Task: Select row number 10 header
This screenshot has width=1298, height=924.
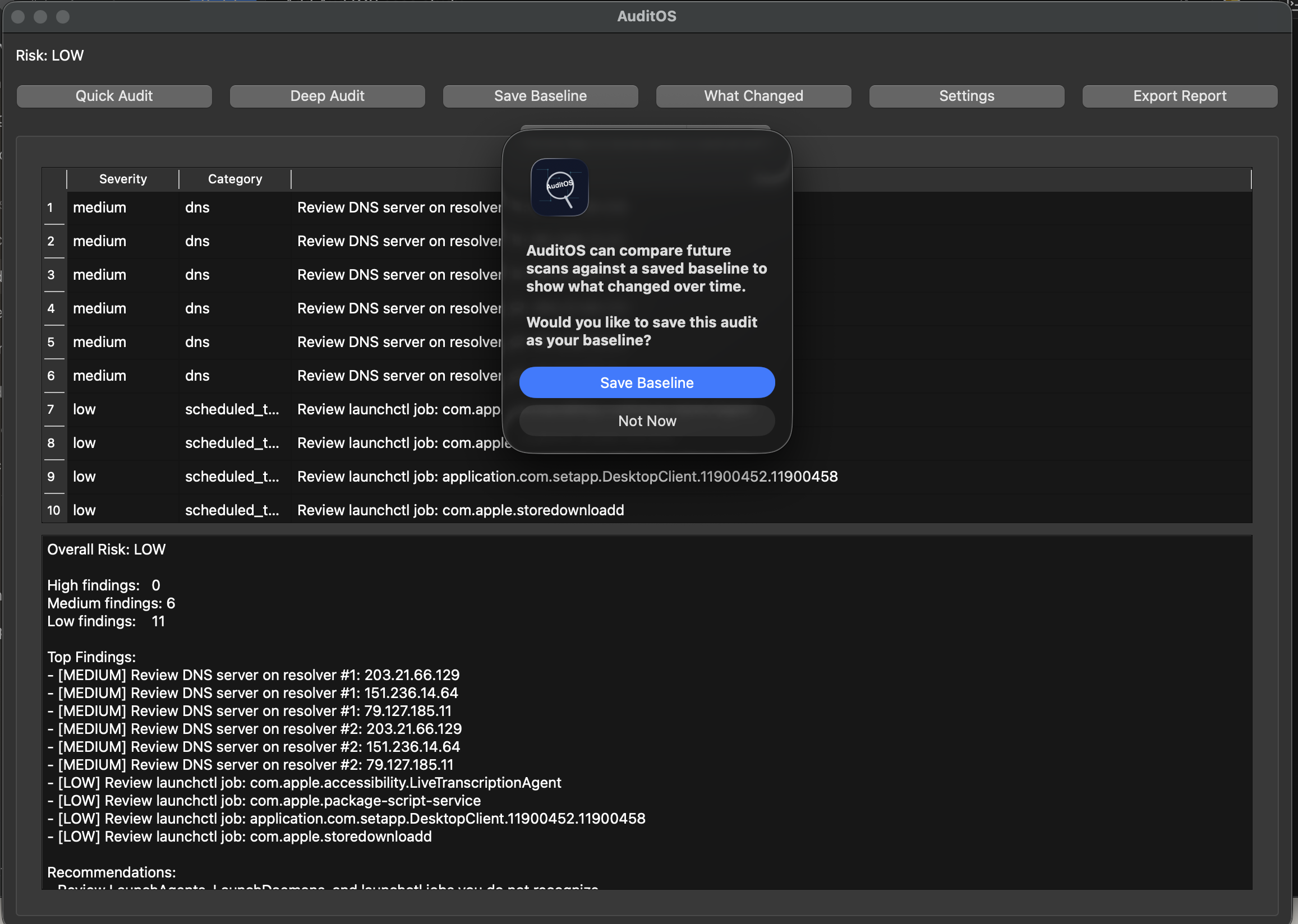Action: pos(53,510)
